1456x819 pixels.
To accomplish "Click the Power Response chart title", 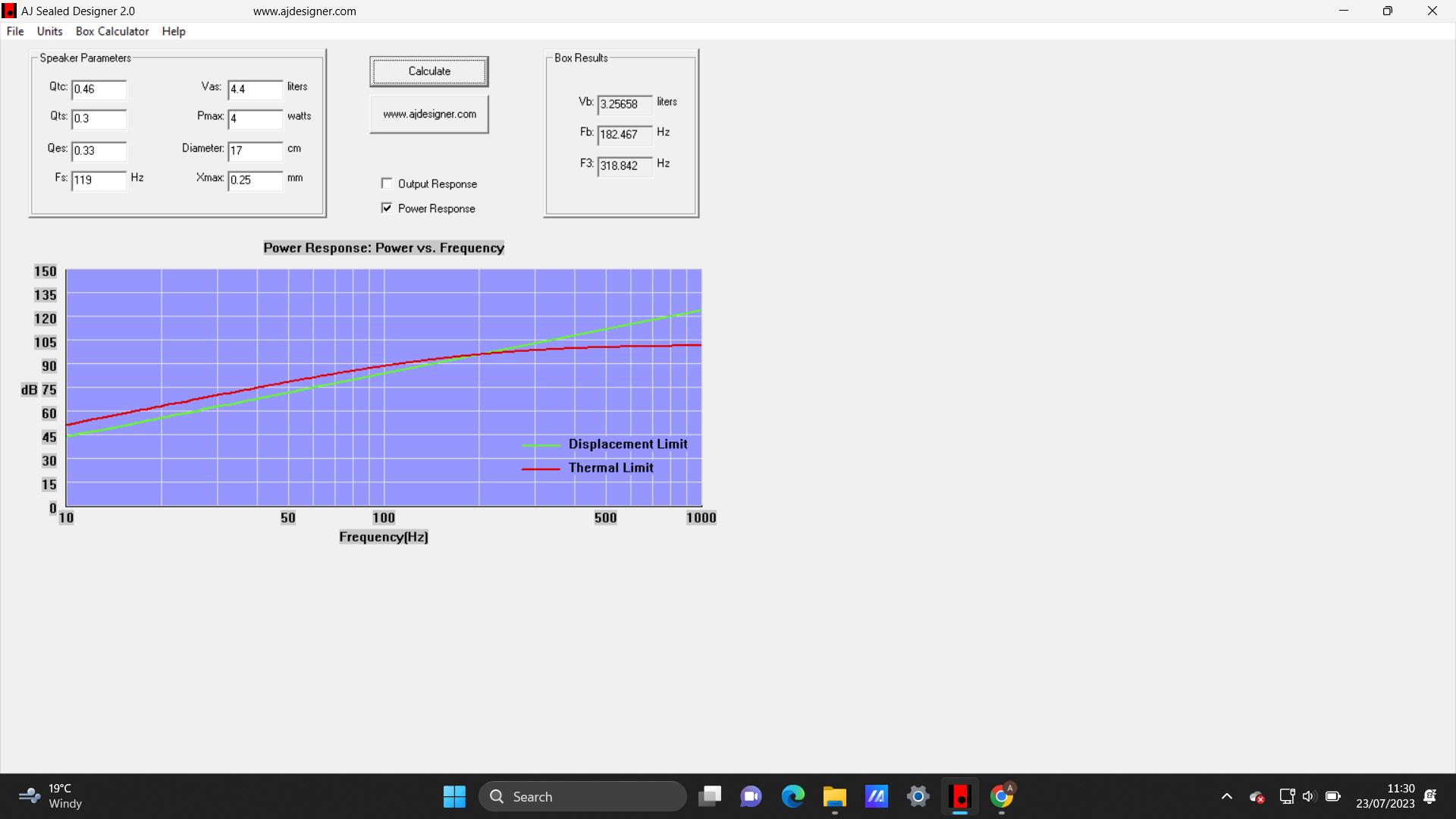I will point(384,248).
